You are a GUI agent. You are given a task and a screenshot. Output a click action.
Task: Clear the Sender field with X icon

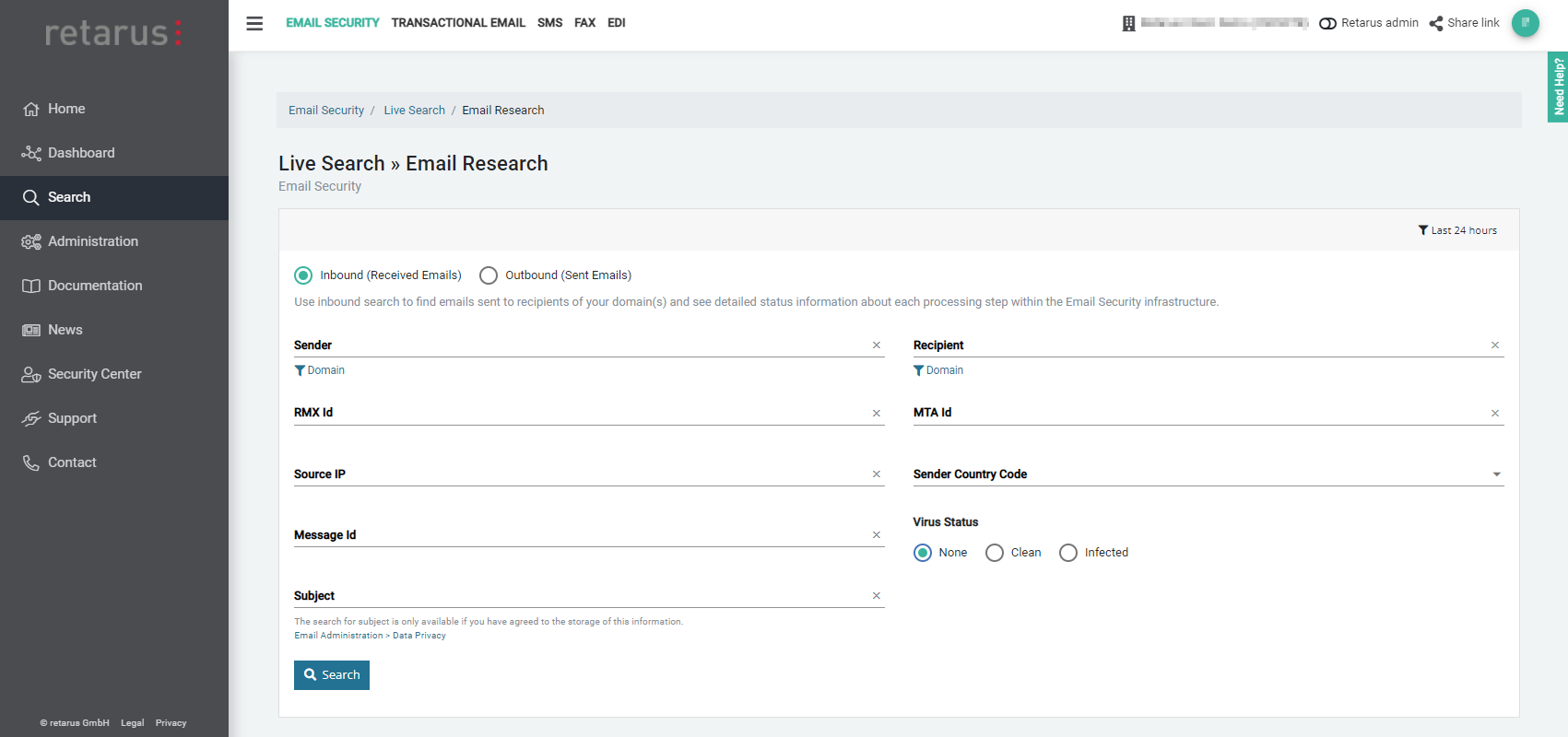[877, 345]
